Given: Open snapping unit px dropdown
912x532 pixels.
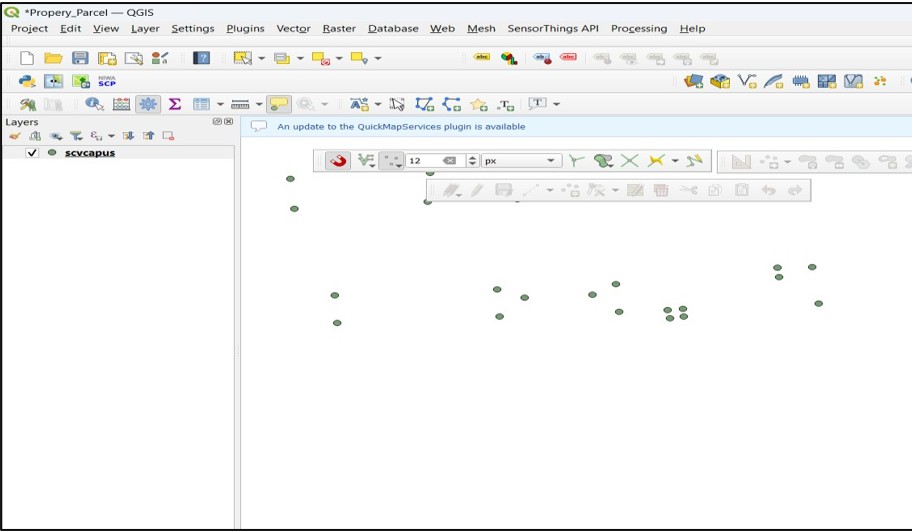Looking at the screenshot, I should click(522, 160).
